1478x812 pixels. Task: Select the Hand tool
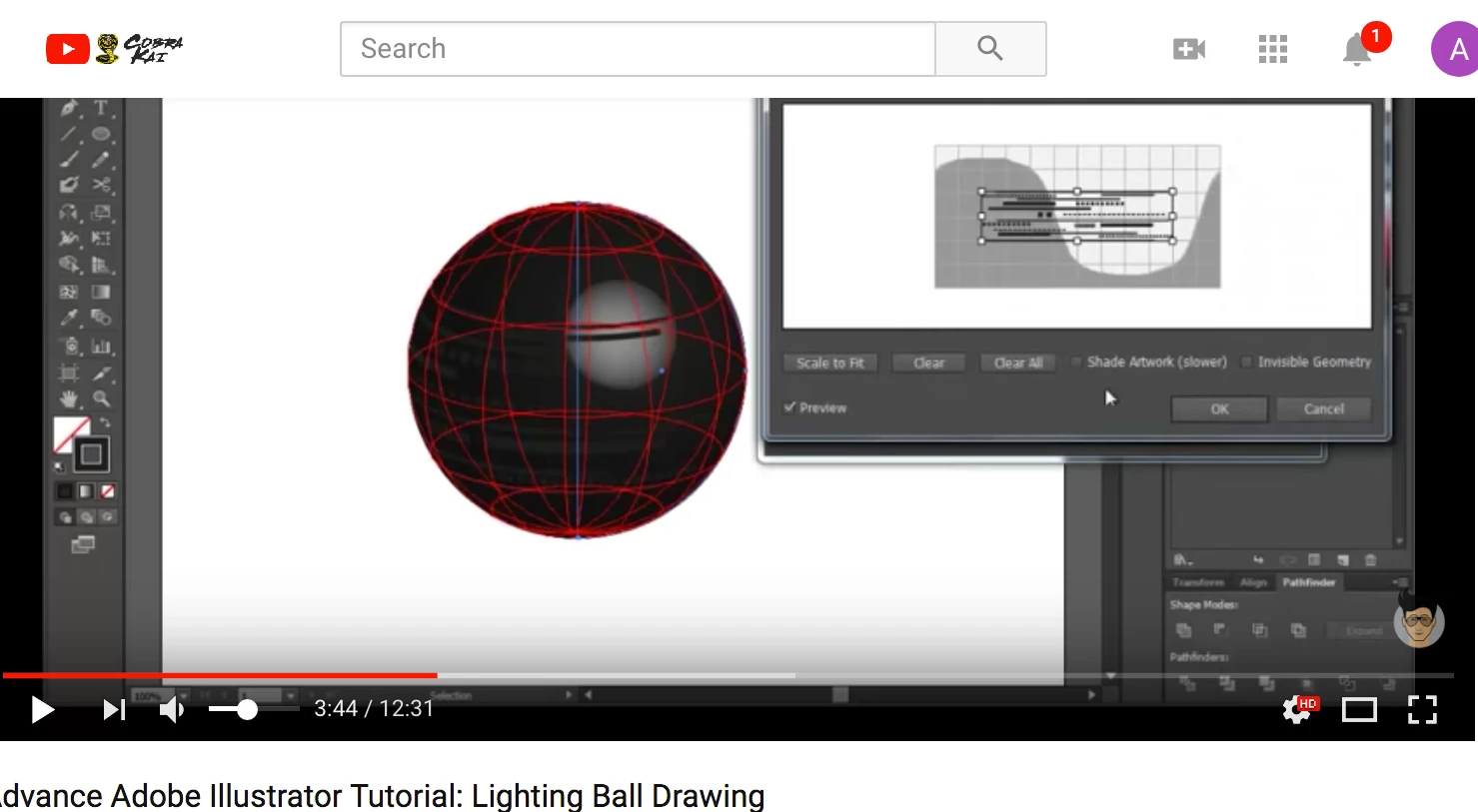click(69, 399)
